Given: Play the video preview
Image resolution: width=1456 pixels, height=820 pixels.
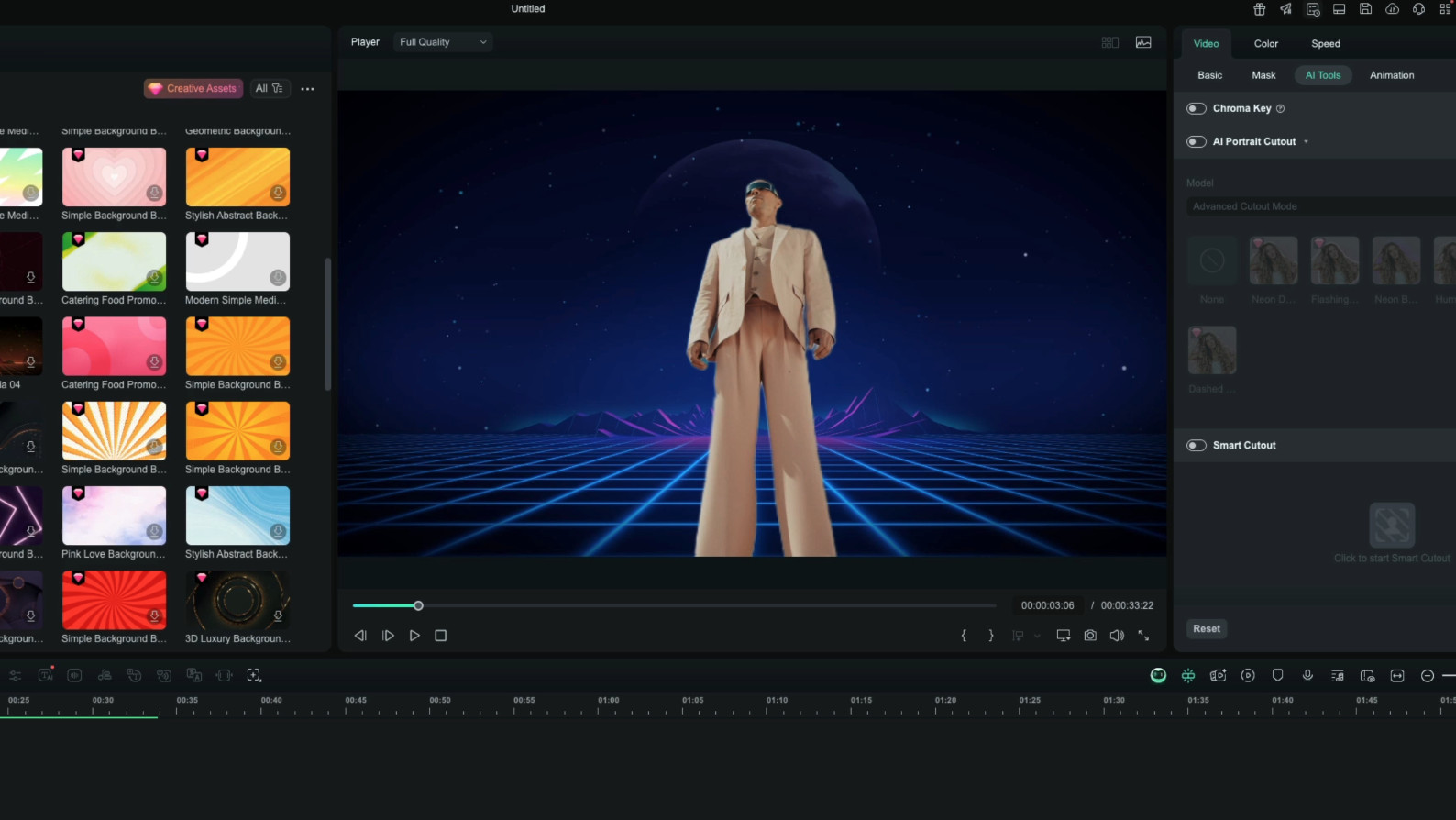Looking at the screenshot, I should coord(414,636).
